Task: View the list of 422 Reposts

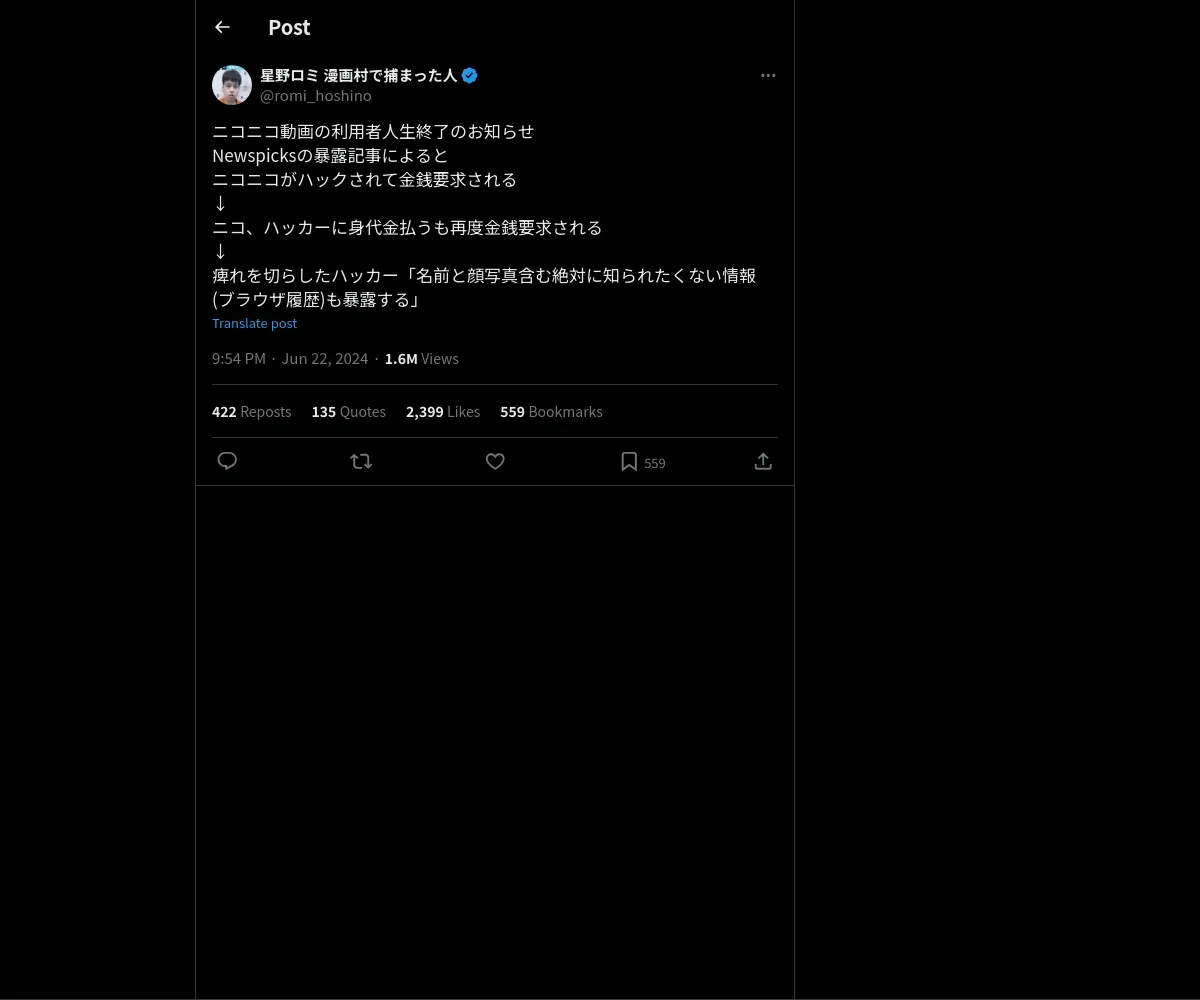Action: (x=252, y=412)
